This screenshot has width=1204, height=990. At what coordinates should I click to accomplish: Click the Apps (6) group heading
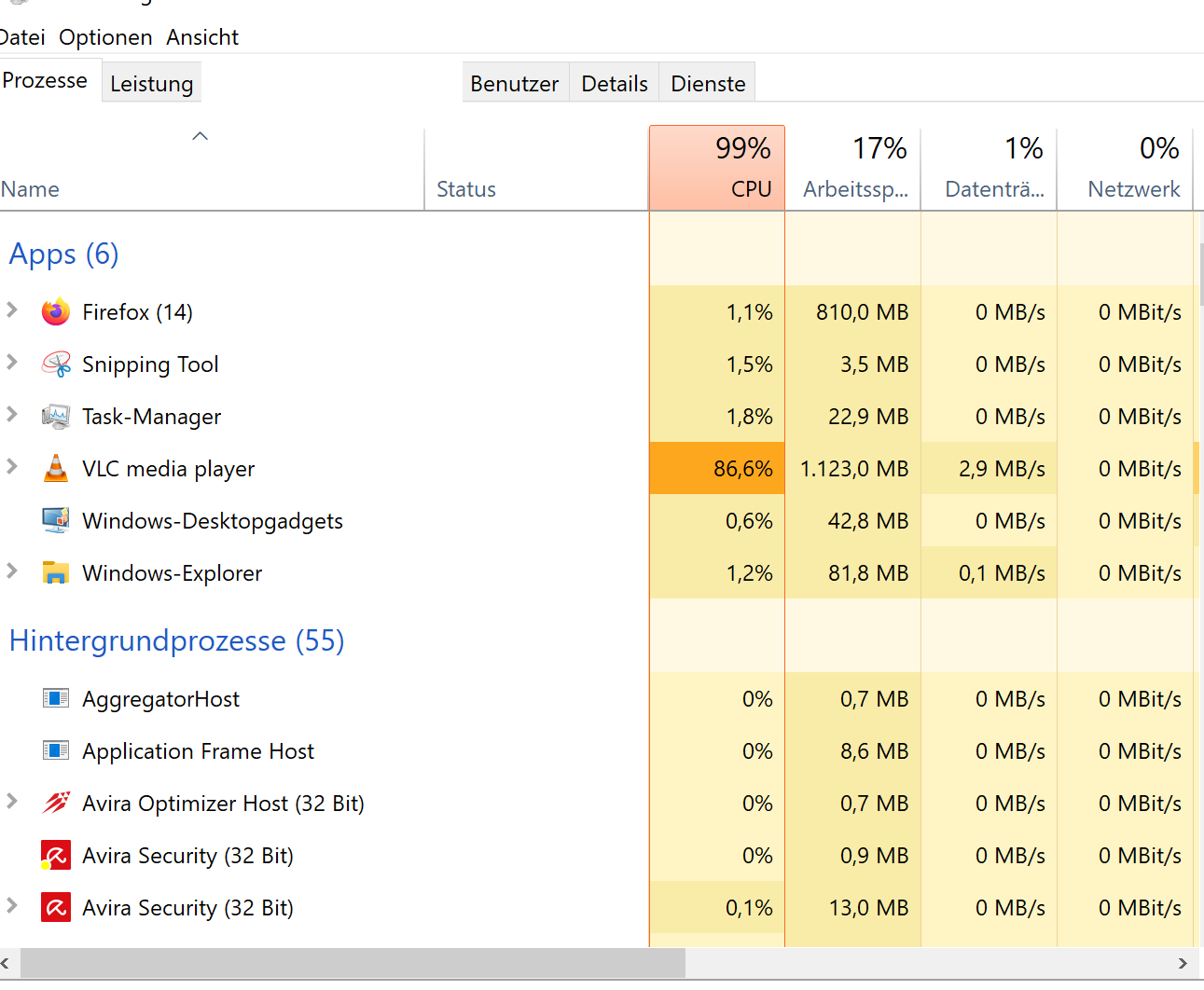[64, 254]
